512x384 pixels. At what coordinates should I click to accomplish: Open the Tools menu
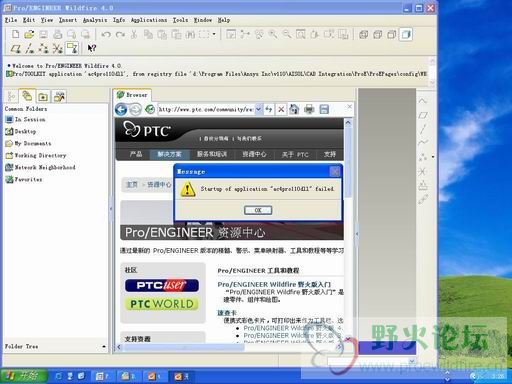pos(180,20)
